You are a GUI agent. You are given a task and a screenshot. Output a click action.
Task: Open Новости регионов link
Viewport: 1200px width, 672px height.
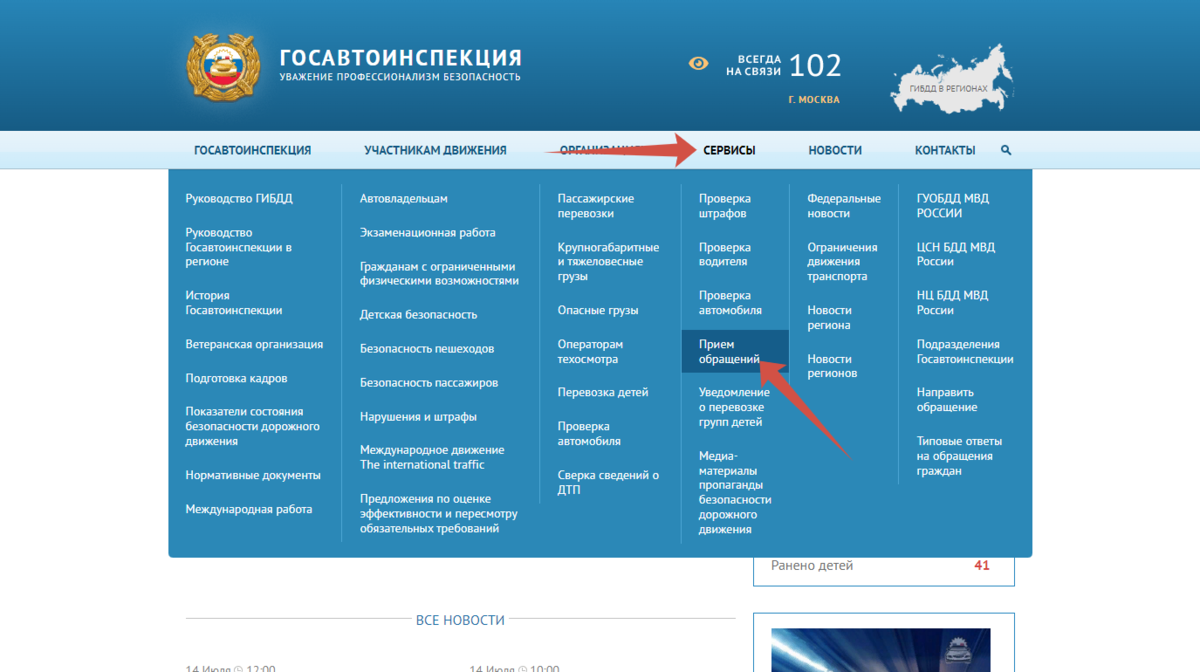tap(833, 366)
